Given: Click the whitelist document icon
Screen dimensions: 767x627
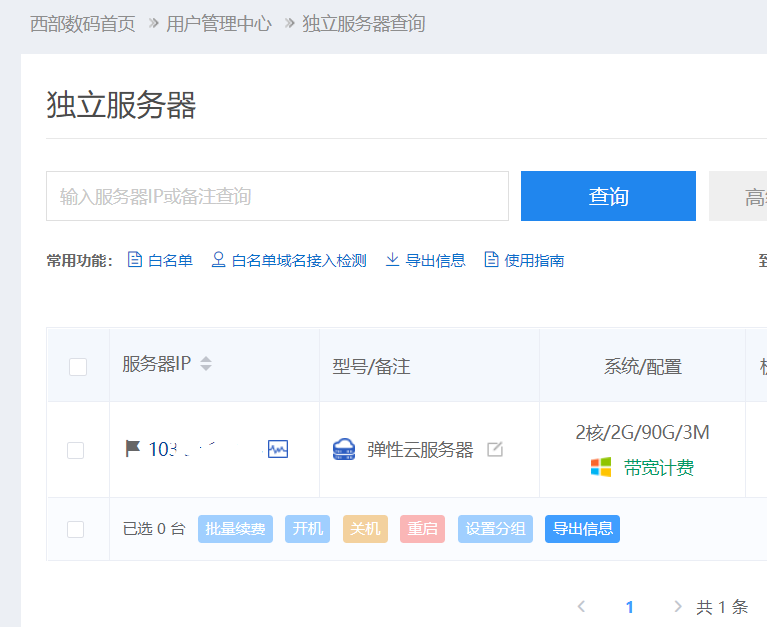Looking at the screenshot, I should tap(135, 260).
